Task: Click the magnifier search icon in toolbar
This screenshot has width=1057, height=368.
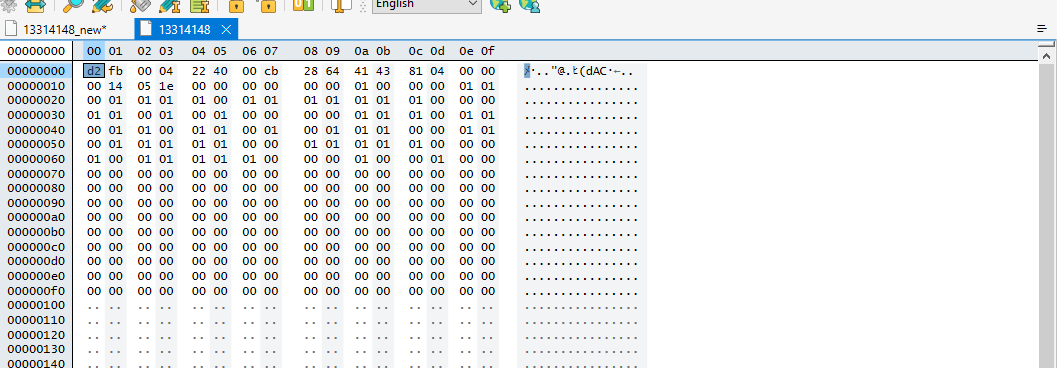Action: [72, 5]
